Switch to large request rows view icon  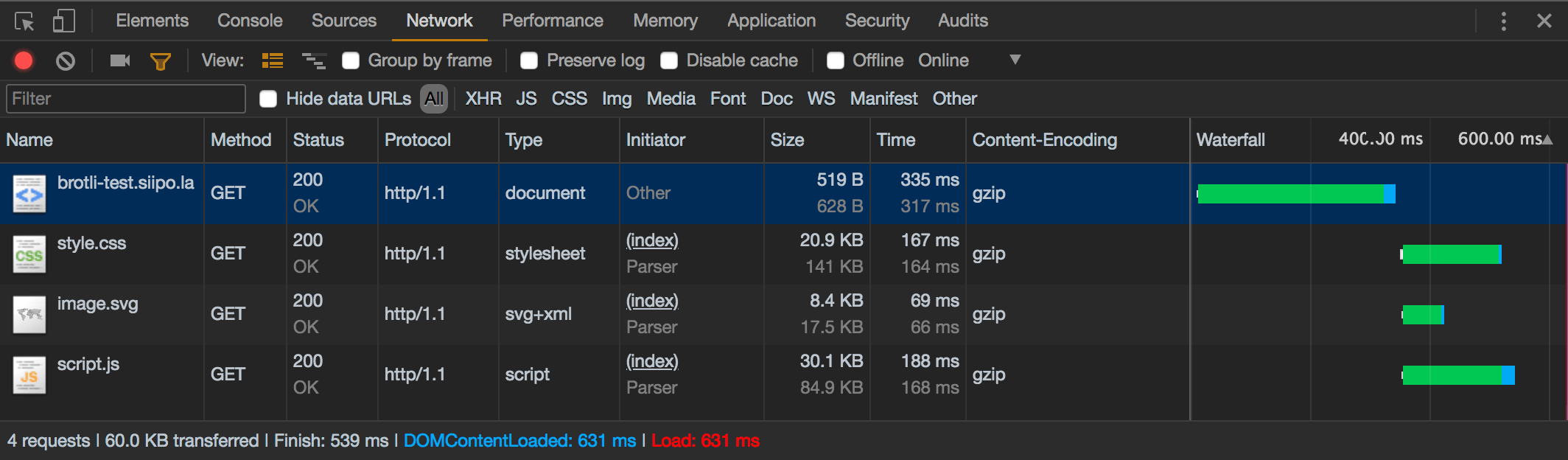[273, 60]
